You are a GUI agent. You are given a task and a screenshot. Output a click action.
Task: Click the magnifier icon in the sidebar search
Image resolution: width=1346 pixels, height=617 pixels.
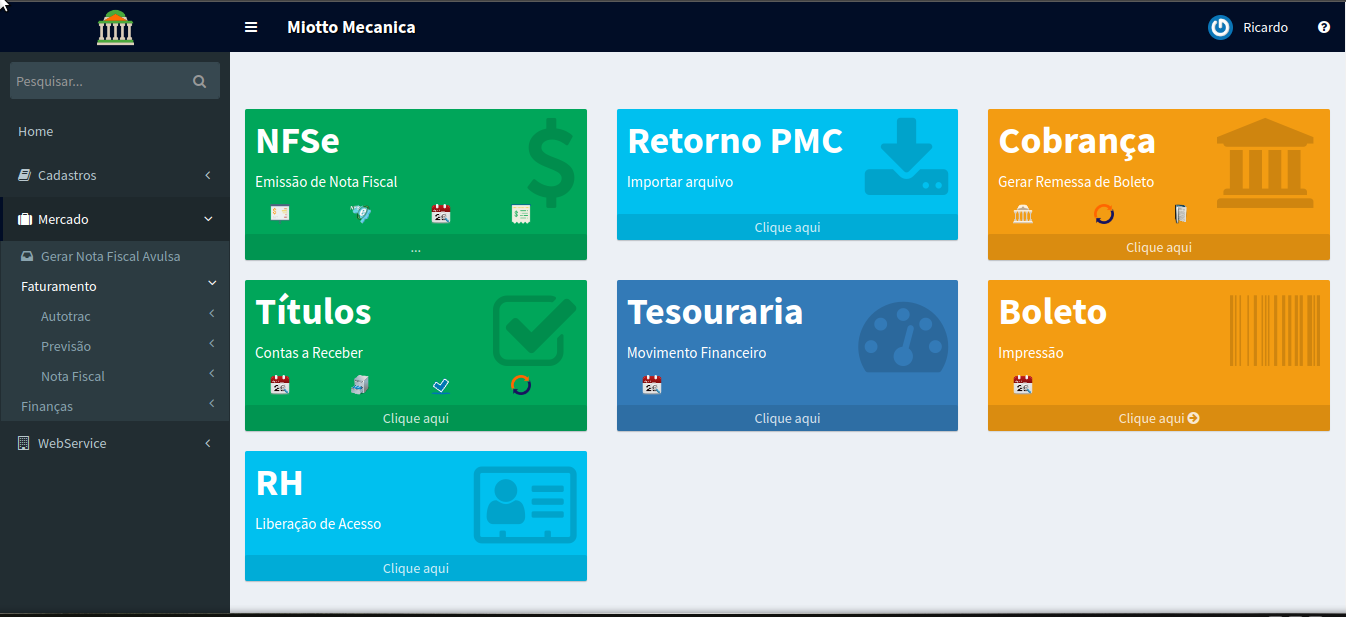(x=200, y=82)
